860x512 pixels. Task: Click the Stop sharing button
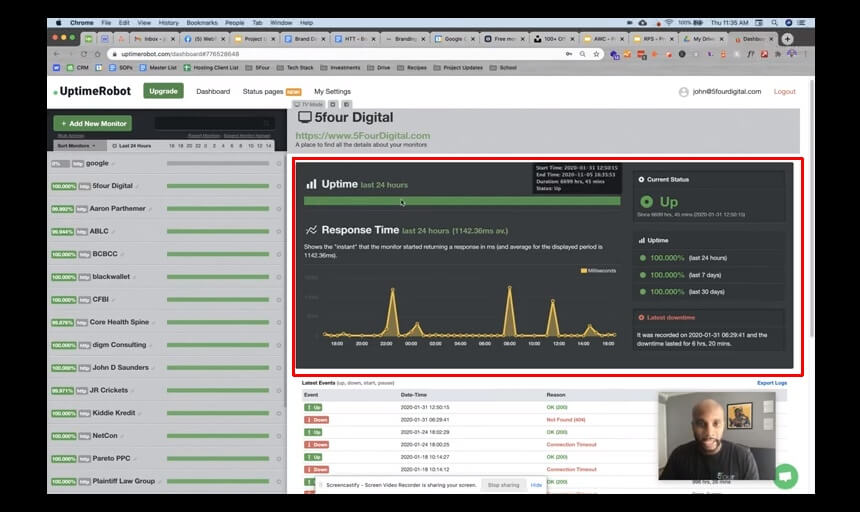503,485
